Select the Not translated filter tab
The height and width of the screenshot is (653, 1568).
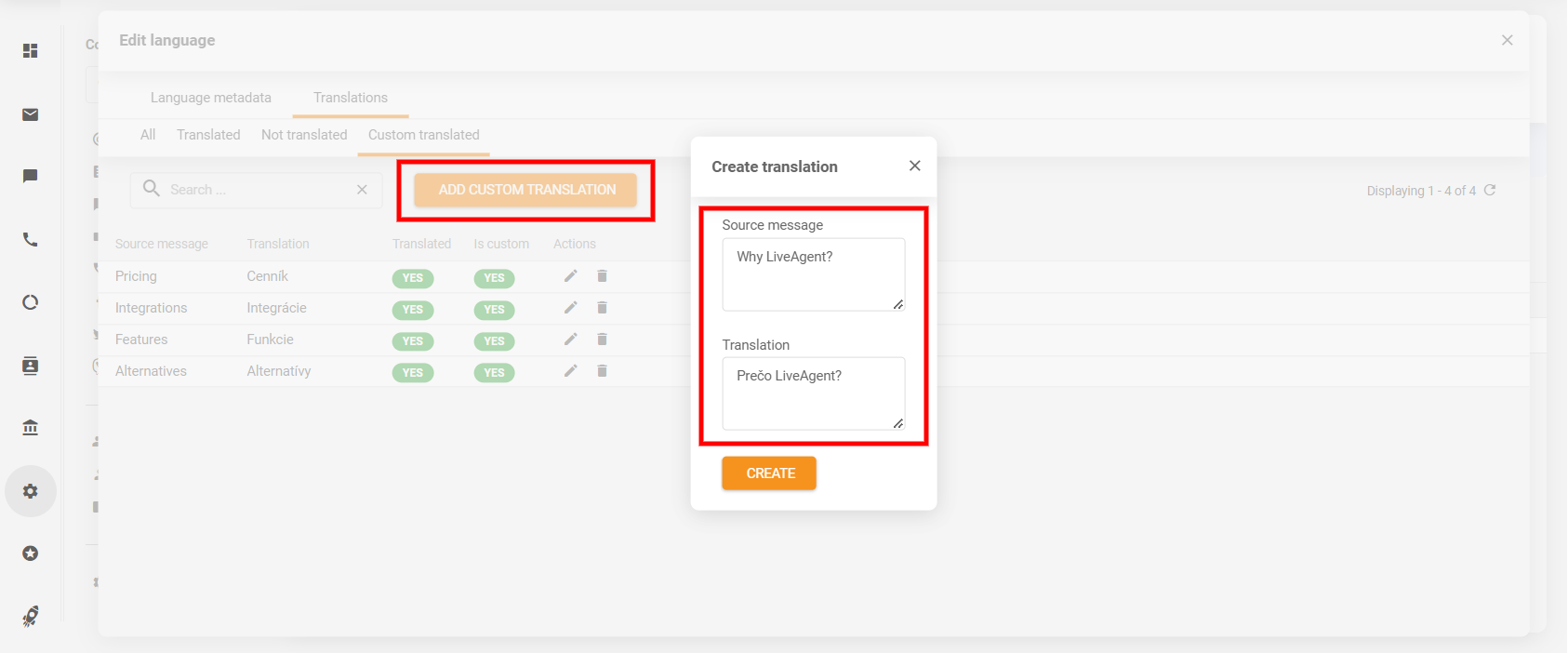[304, 135]
